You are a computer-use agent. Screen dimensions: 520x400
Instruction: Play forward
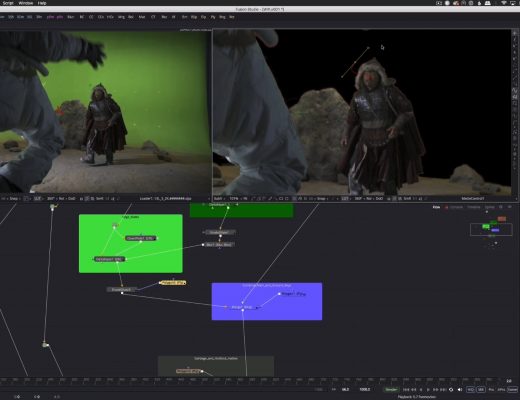[x=428, y=389]
